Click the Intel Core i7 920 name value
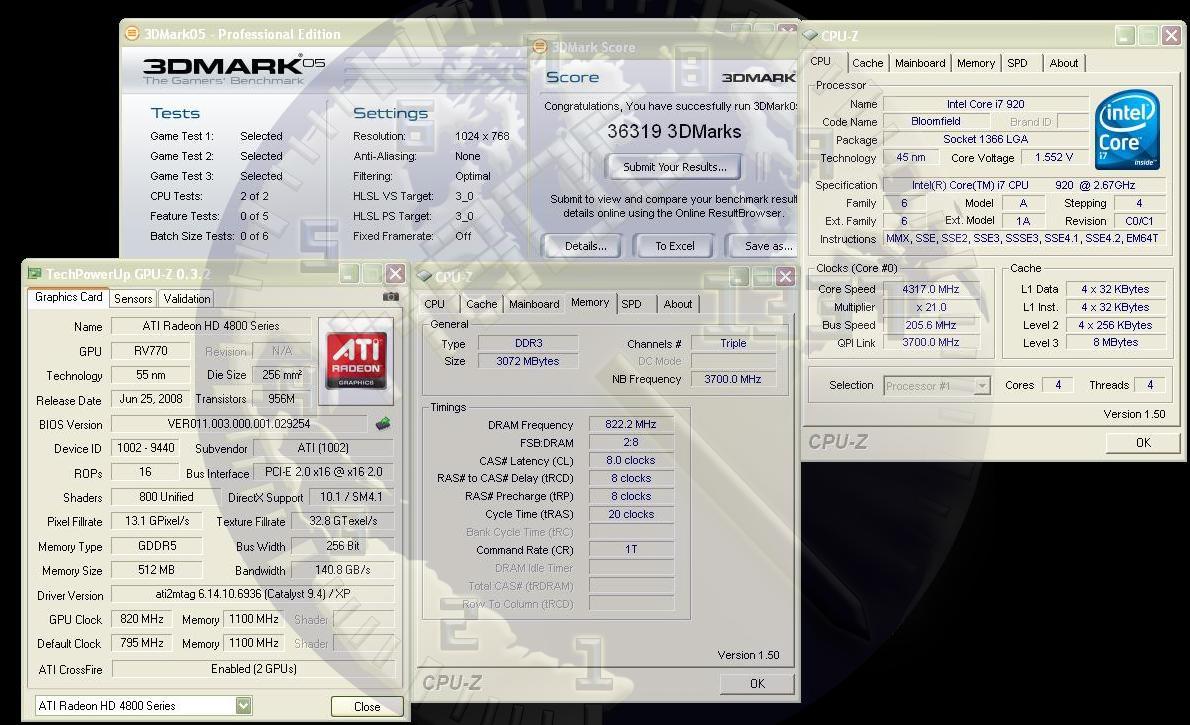The height and width of the screenshot is (725, 1190). pos(985,104)
